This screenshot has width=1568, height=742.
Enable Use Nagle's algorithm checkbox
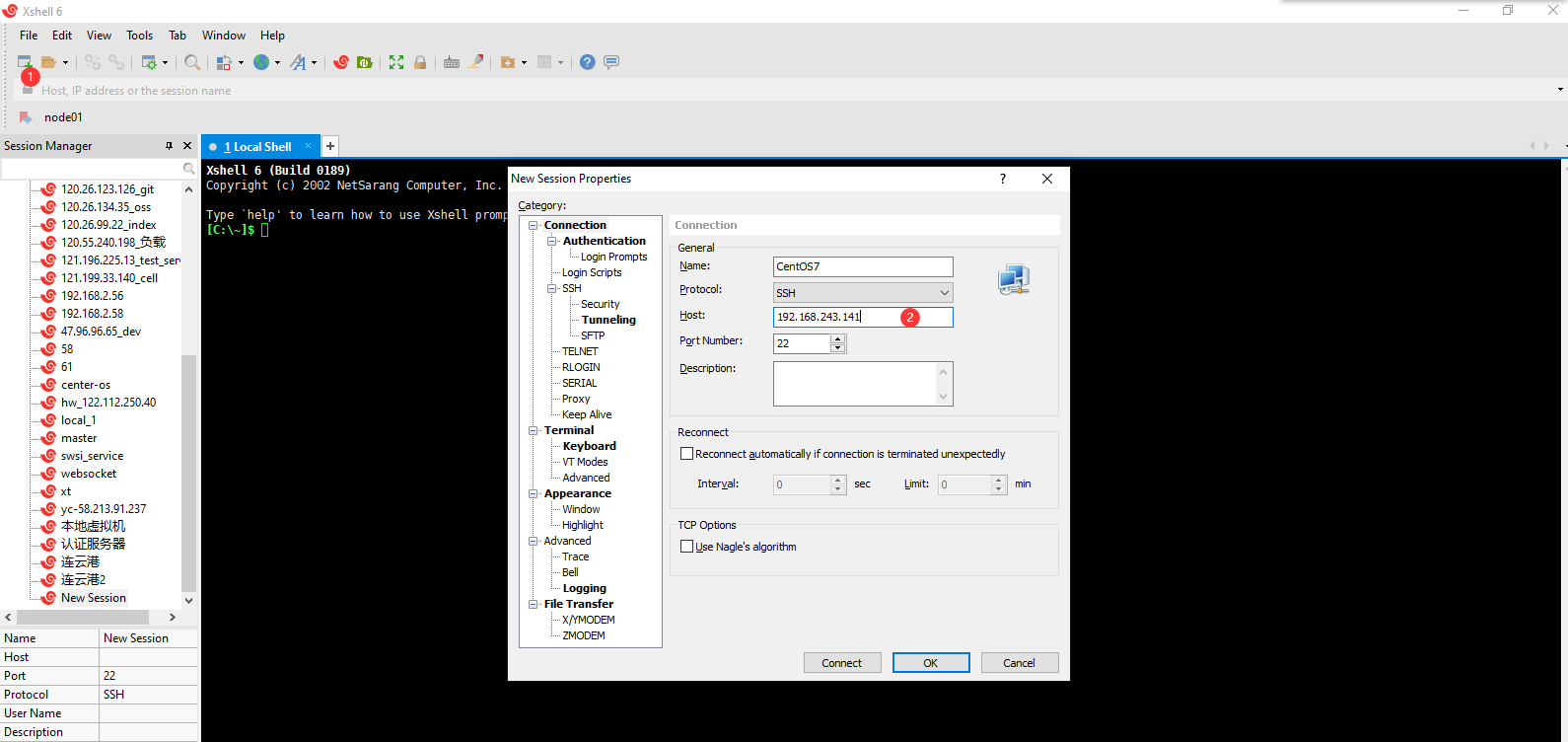[x=687, y=547]
